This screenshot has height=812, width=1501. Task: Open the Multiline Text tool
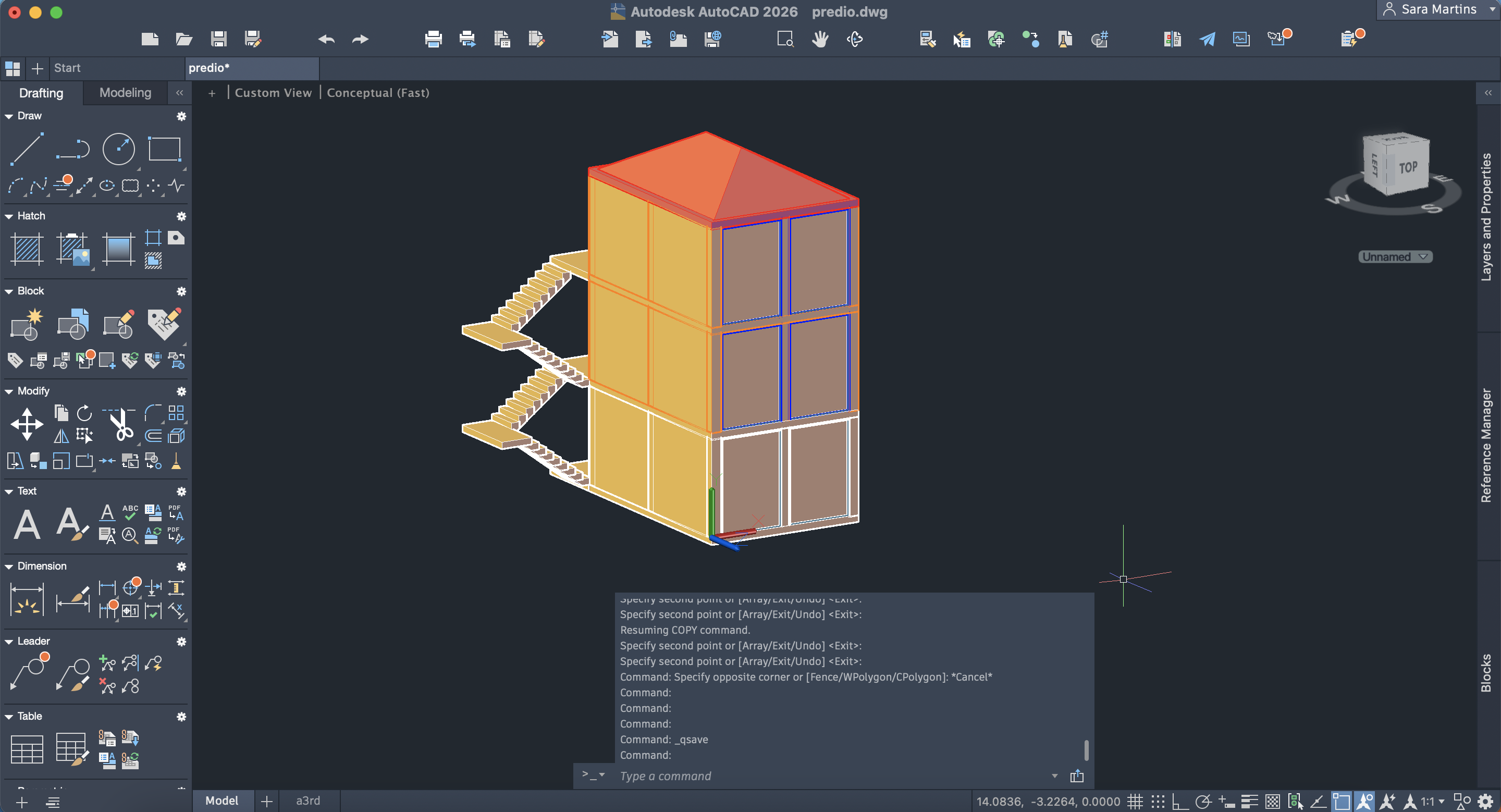[x=27, y=524]
